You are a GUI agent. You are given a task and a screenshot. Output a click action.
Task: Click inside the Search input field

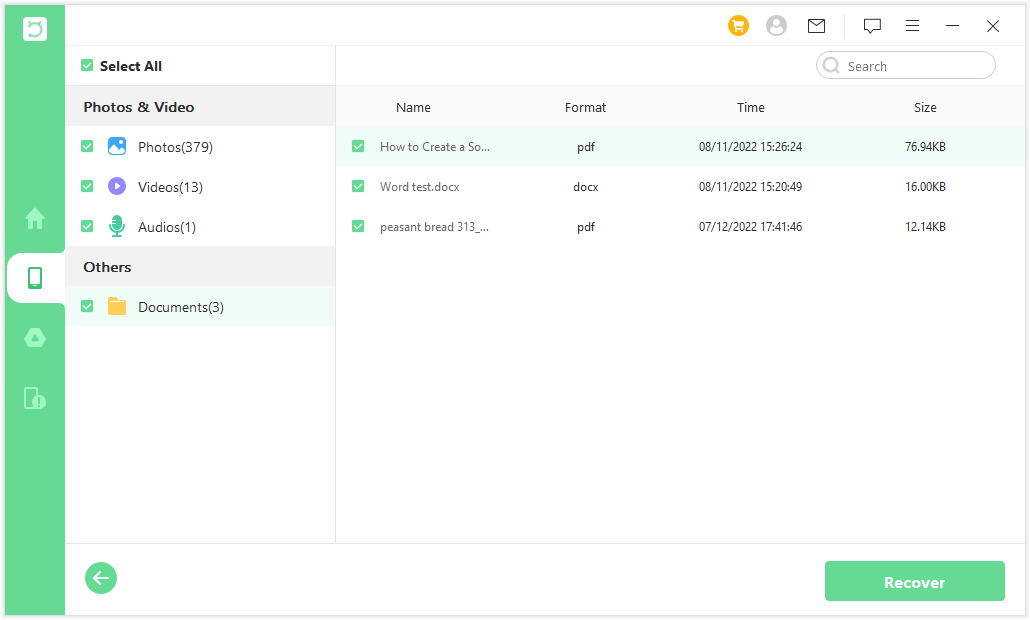[x=905, y=65]
